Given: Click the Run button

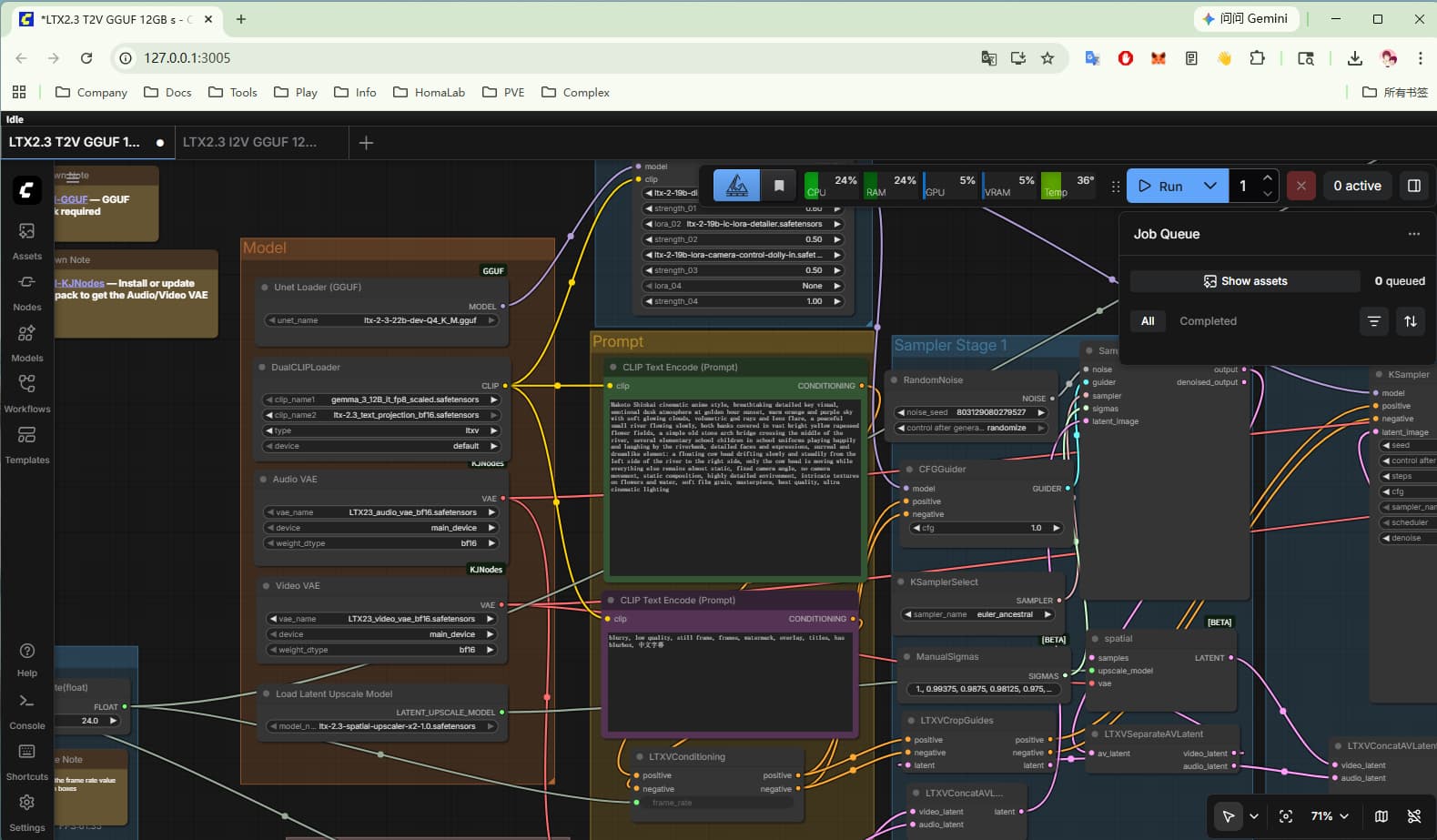Looking at the screenshot, I should coord(1160,186).
